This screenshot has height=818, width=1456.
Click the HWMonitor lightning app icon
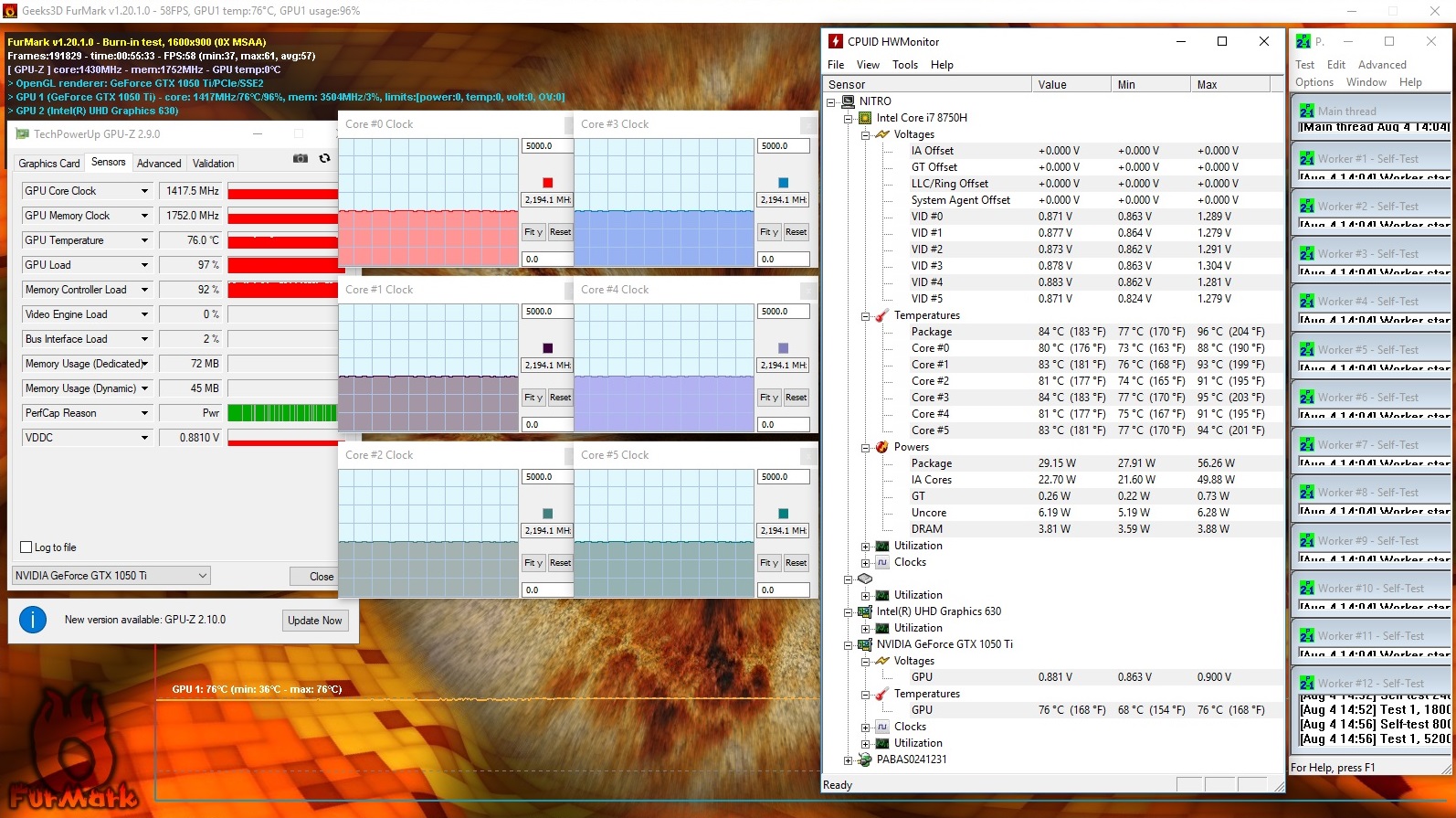(x=835, y=41)
